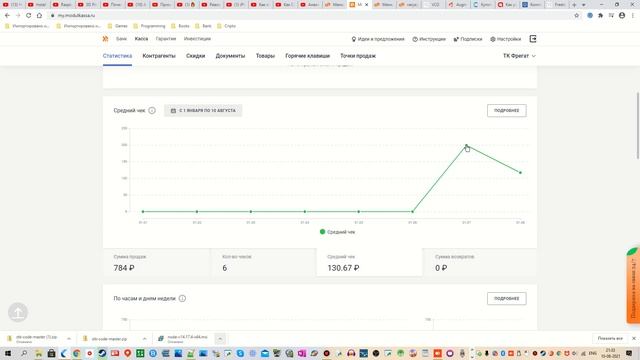640x360 pixels.
Task: Open the tab search dropdown arrow in Chrome
Action: point(584,4)
